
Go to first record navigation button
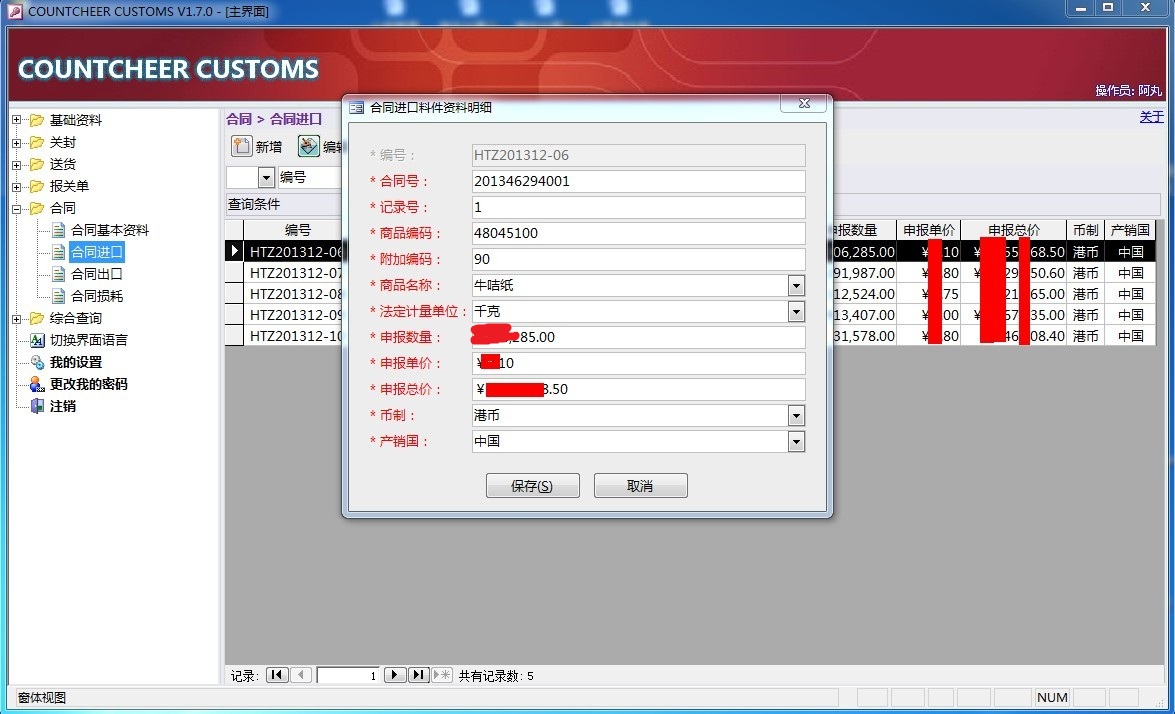277,675
